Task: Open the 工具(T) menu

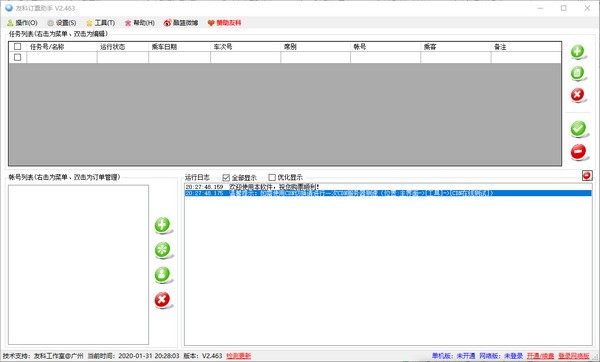Action: 101,23
